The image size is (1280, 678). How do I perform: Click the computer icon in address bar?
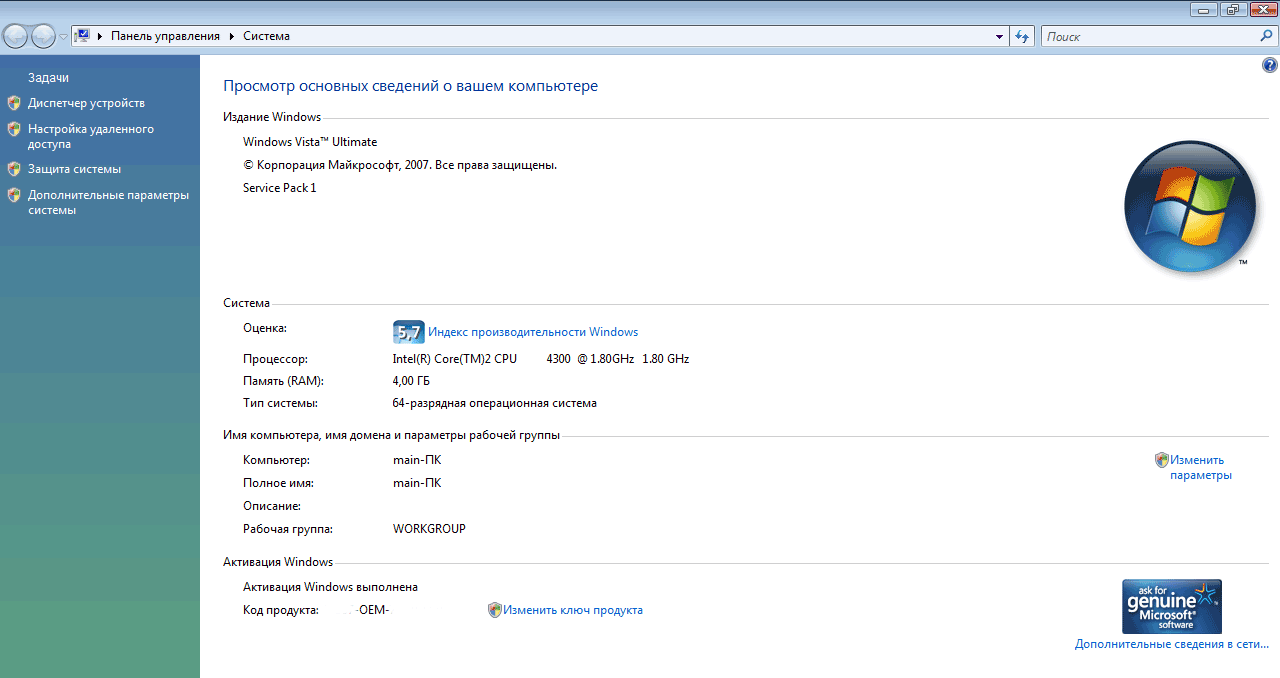[83, 36]
